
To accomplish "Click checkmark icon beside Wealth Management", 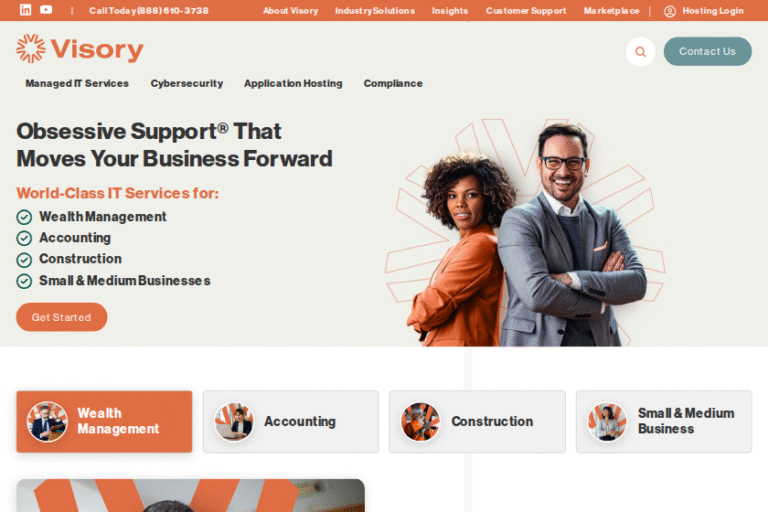I will pos(24,217).
